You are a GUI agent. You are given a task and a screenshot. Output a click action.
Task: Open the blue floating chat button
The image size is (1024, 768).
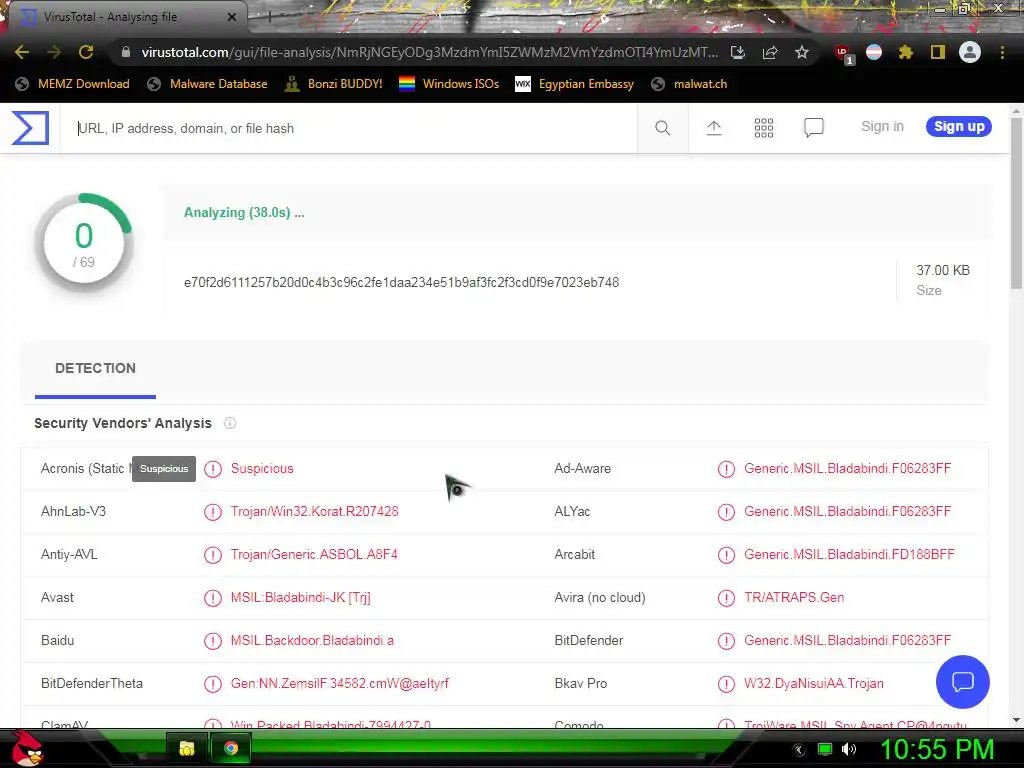point(963,682)
